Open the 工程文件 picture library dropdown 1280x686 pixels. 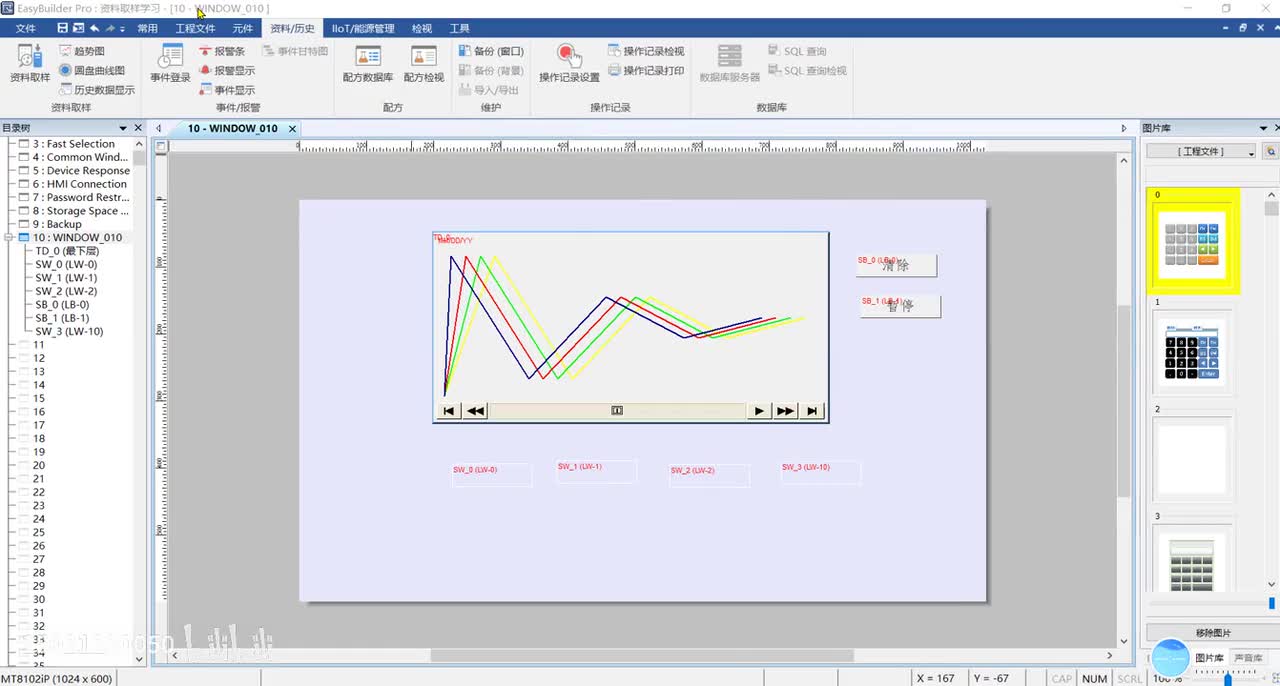(x=1201, y=151)
